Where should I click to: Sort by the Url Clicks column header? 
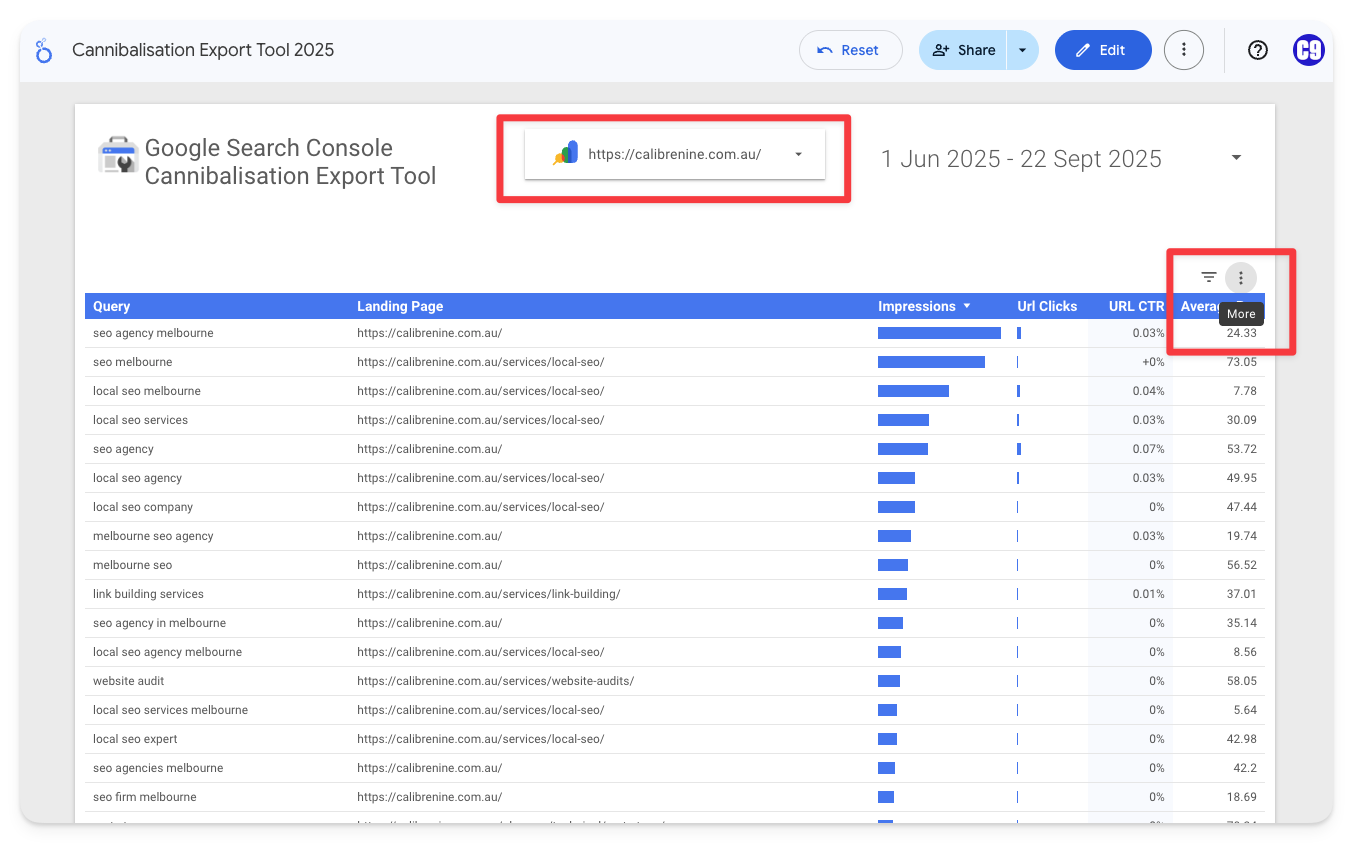click(1047, 306)
